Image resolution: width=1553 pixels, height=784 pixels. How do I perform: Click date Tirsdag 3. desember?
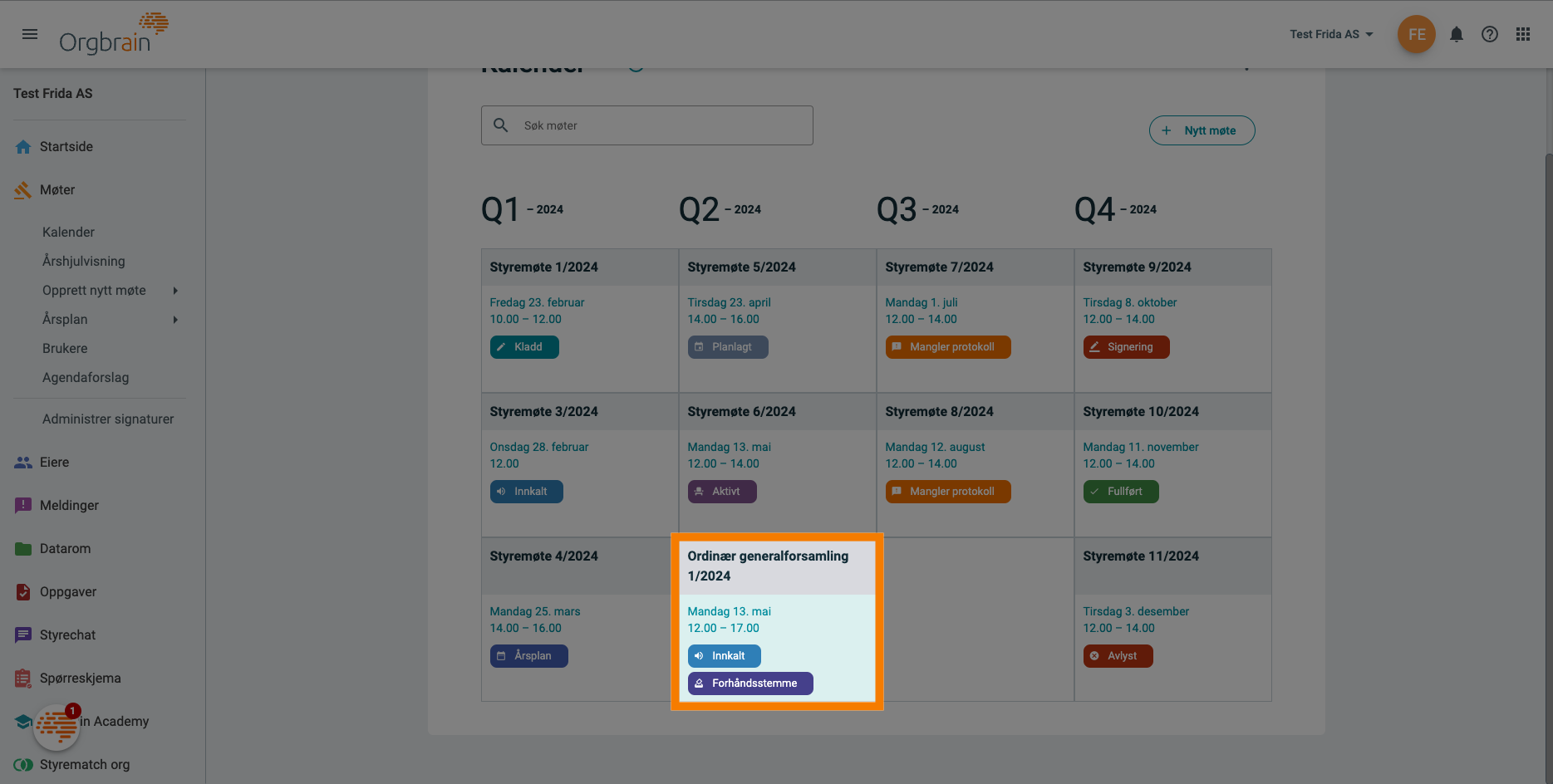(x=1136, y=612)
